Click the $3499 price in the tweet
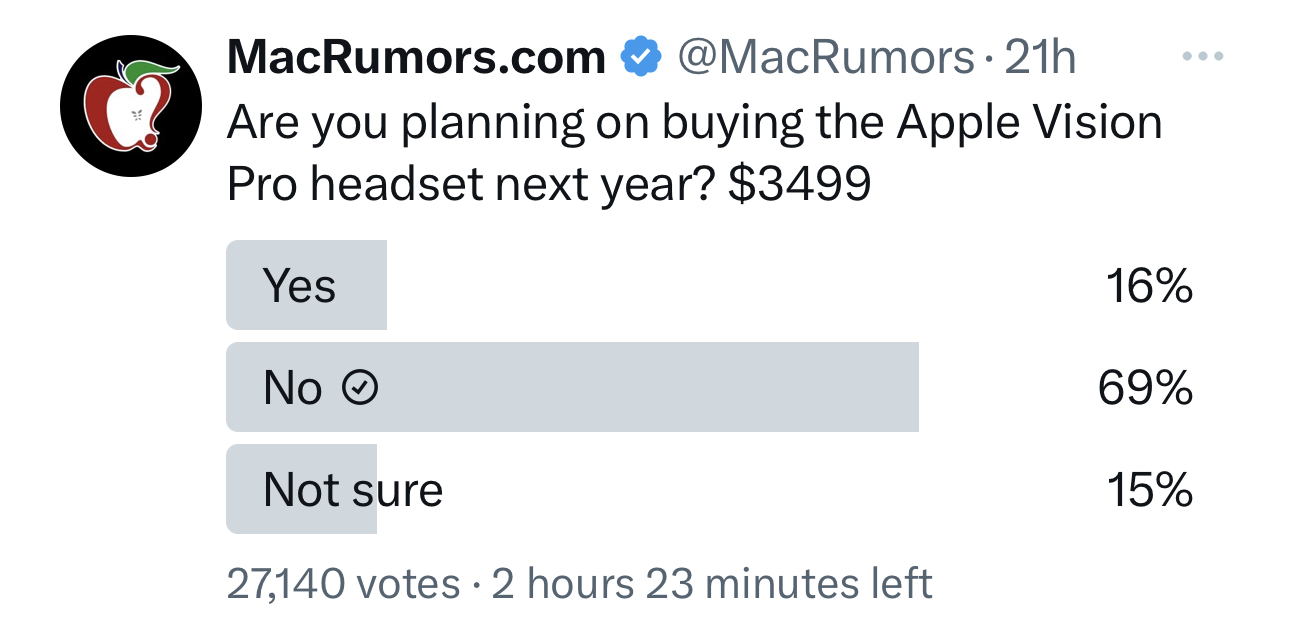Image resolution: width=1290 pixels, height=630 pixels. [799, 184]
